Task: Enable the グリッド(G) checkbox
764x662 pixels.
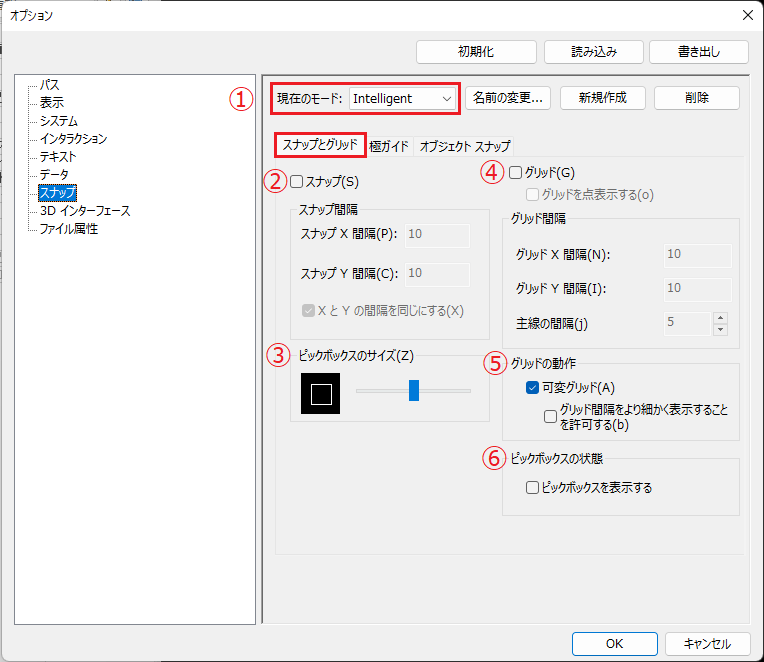Action: coord(516,172)
